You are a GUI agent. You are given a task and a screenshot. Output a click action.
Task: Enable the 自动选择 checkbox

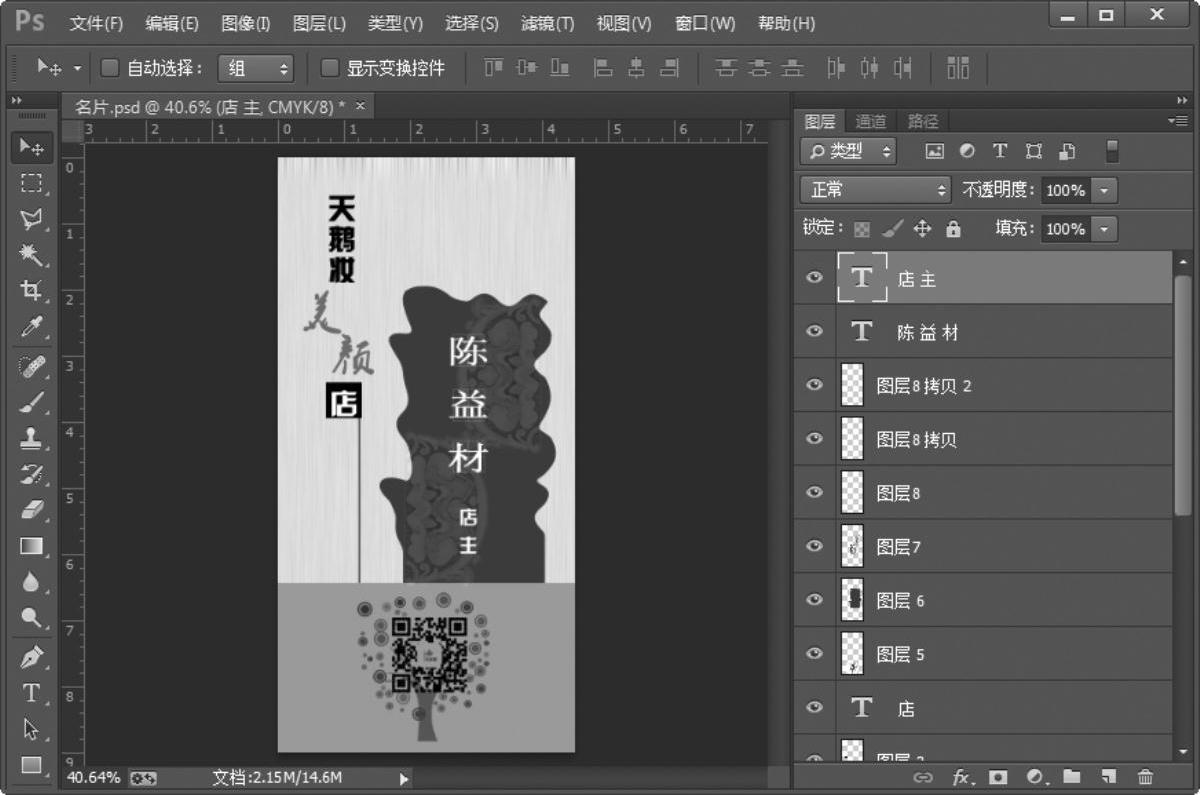click(x=110, y=68)
